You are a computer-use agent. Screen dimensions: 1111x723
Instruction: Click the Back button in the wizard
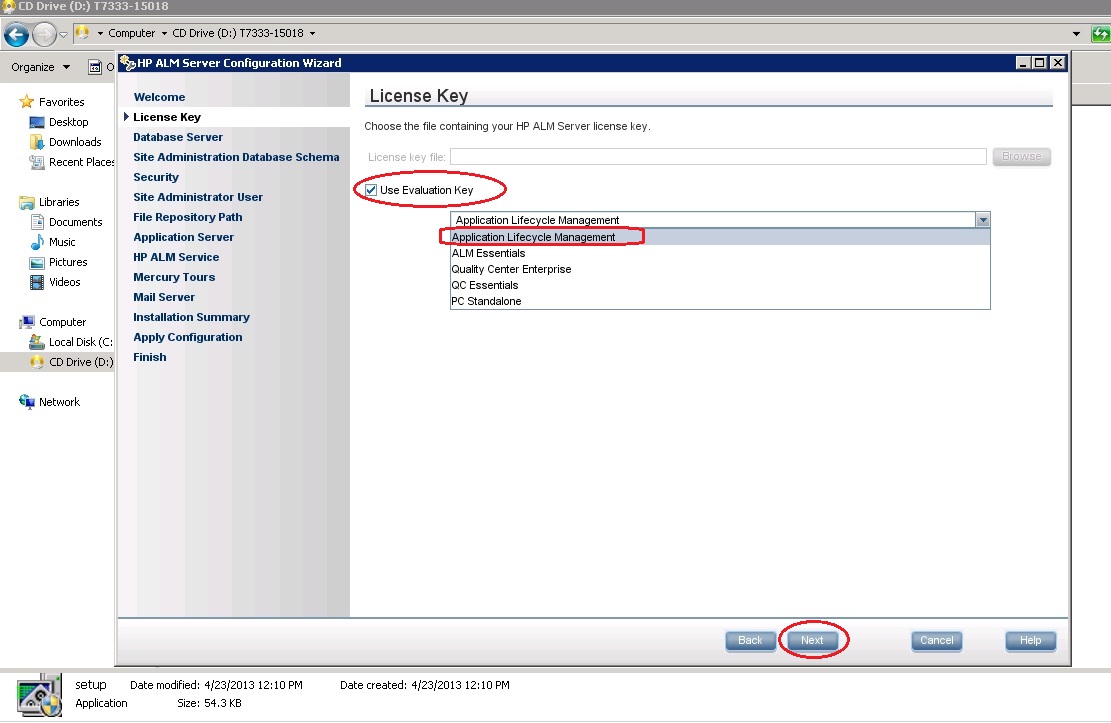coord(750,640)
